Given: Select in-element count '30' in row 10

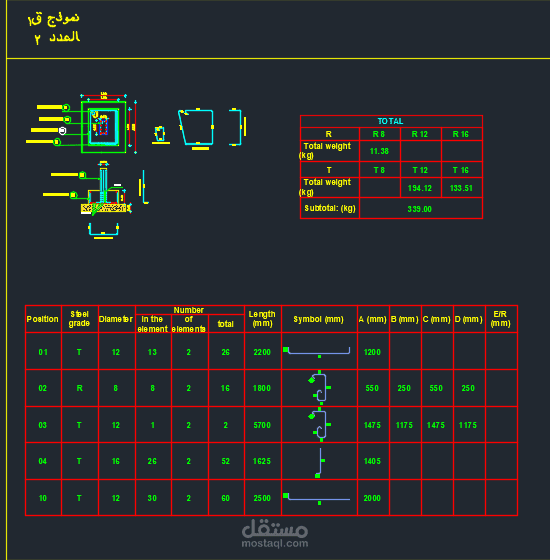Looking at the screenshot, I should pos(152,498).
